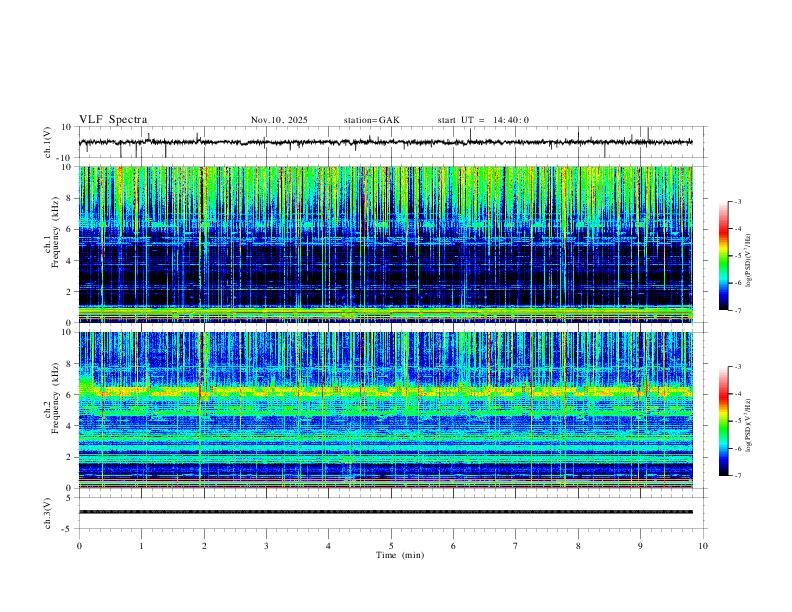Click the "-7" tick on ch.1 color bar
This screenshot has height=612, width=792.
[x=737, y=310]
